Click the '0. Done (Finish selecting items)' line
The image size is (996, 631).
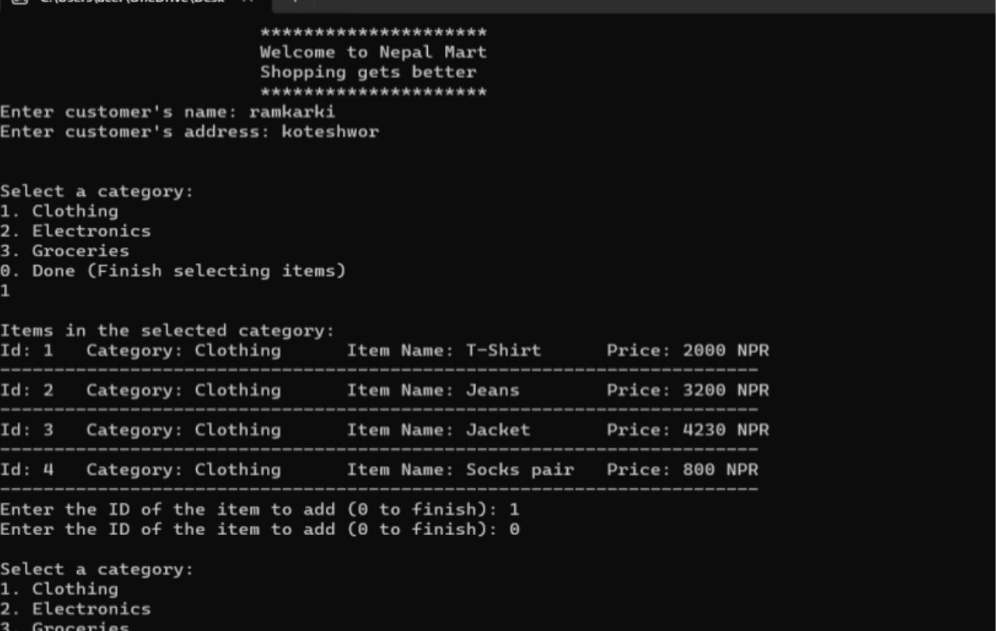173,271
